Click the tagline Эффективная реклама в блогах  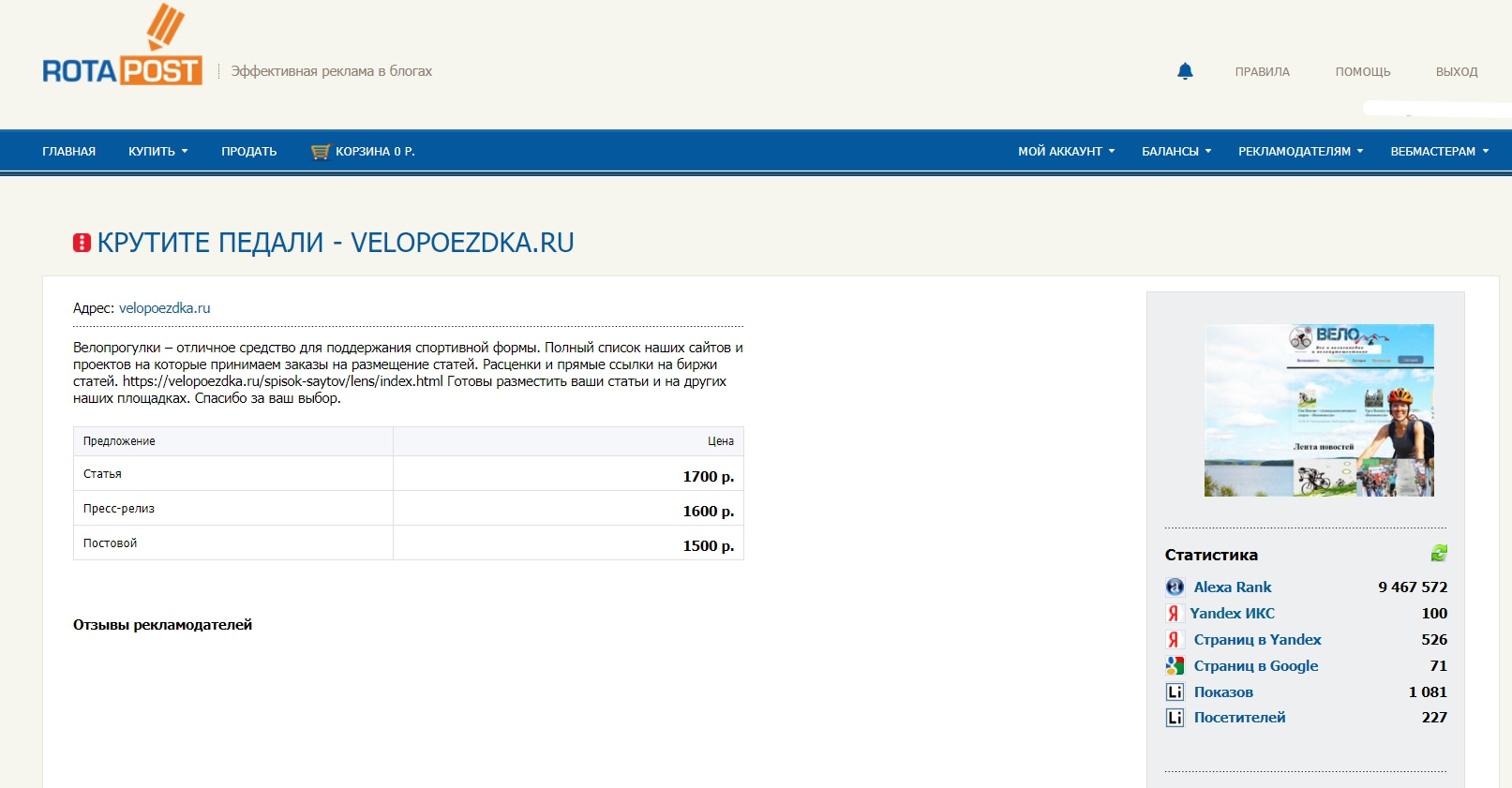tap(332, 71)
